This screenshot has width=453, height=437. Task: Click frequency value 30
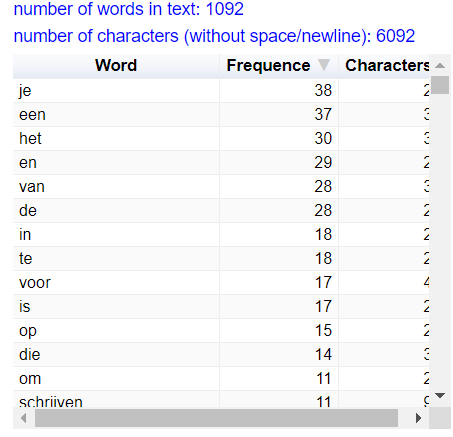point(323,139)
